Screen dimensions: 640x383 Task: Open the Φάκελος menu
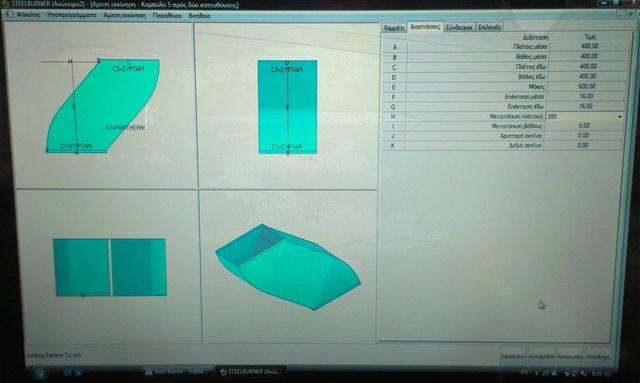coord(28,15)
